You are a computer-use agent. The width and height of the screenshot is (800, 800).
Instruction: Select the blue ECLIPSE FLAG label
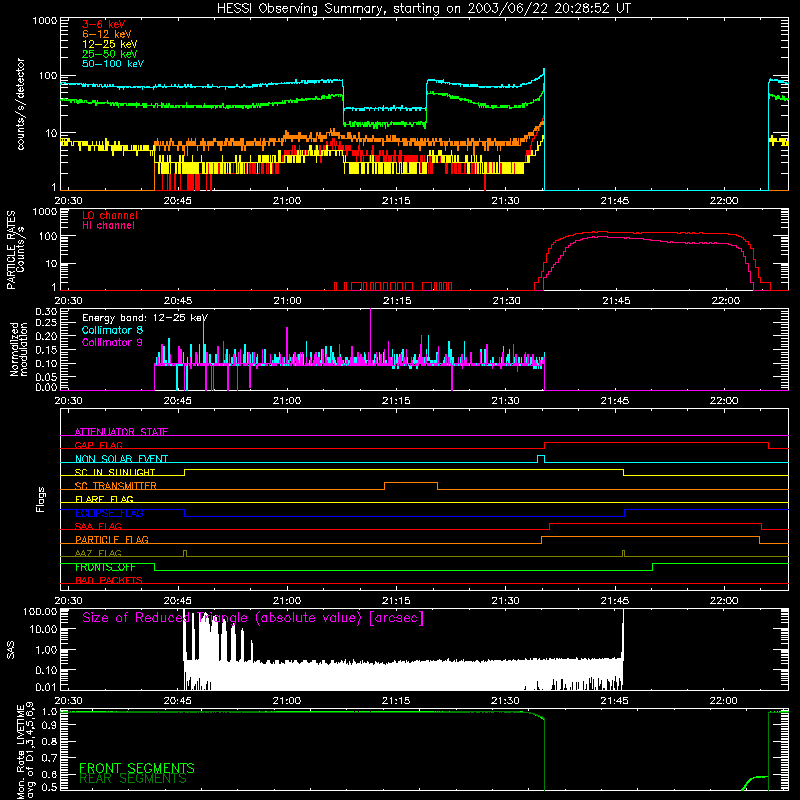coord(109,513)
